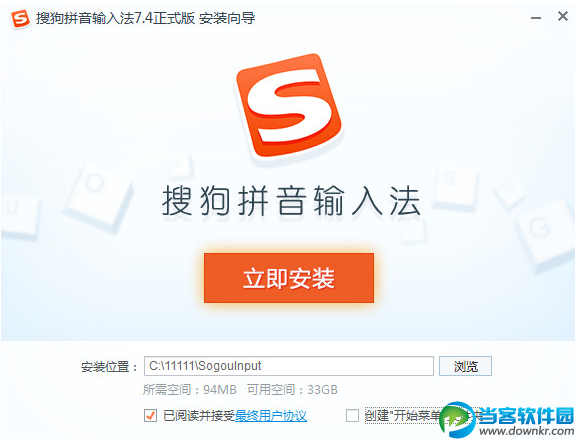Screen dimensions: 575x445
Task: Open the 最终用户协议 link
Action: click(271, 416)
